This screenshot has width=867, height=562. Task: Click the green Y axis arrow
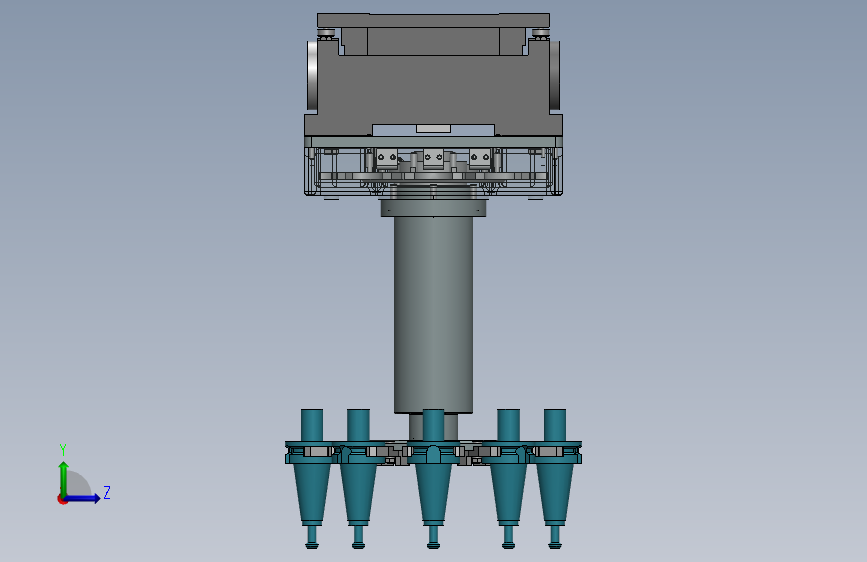[64, 479]
